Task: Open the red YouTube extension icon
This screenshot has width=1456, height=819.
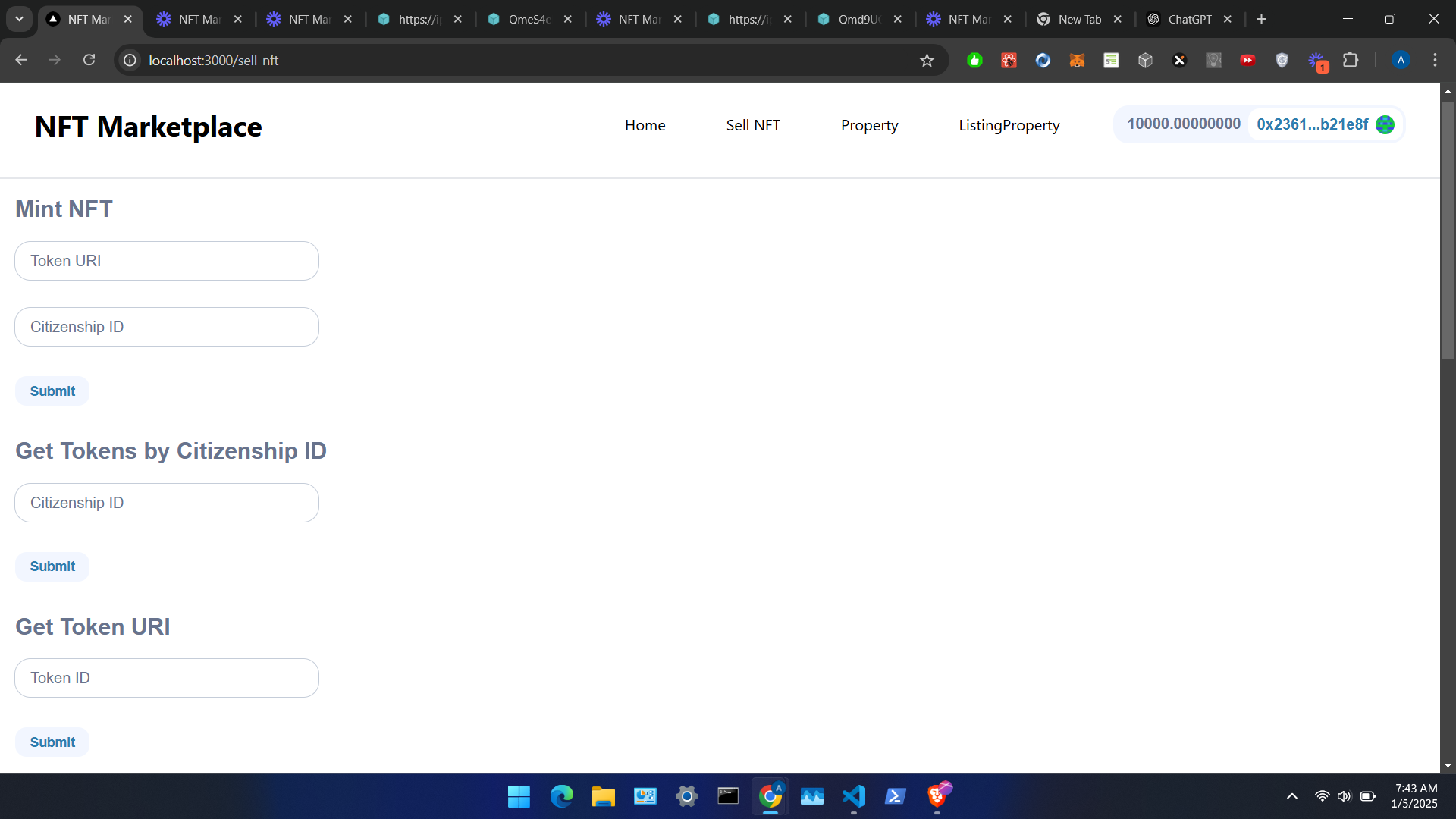Action: pyautogui.click(x=1247, y=61)
